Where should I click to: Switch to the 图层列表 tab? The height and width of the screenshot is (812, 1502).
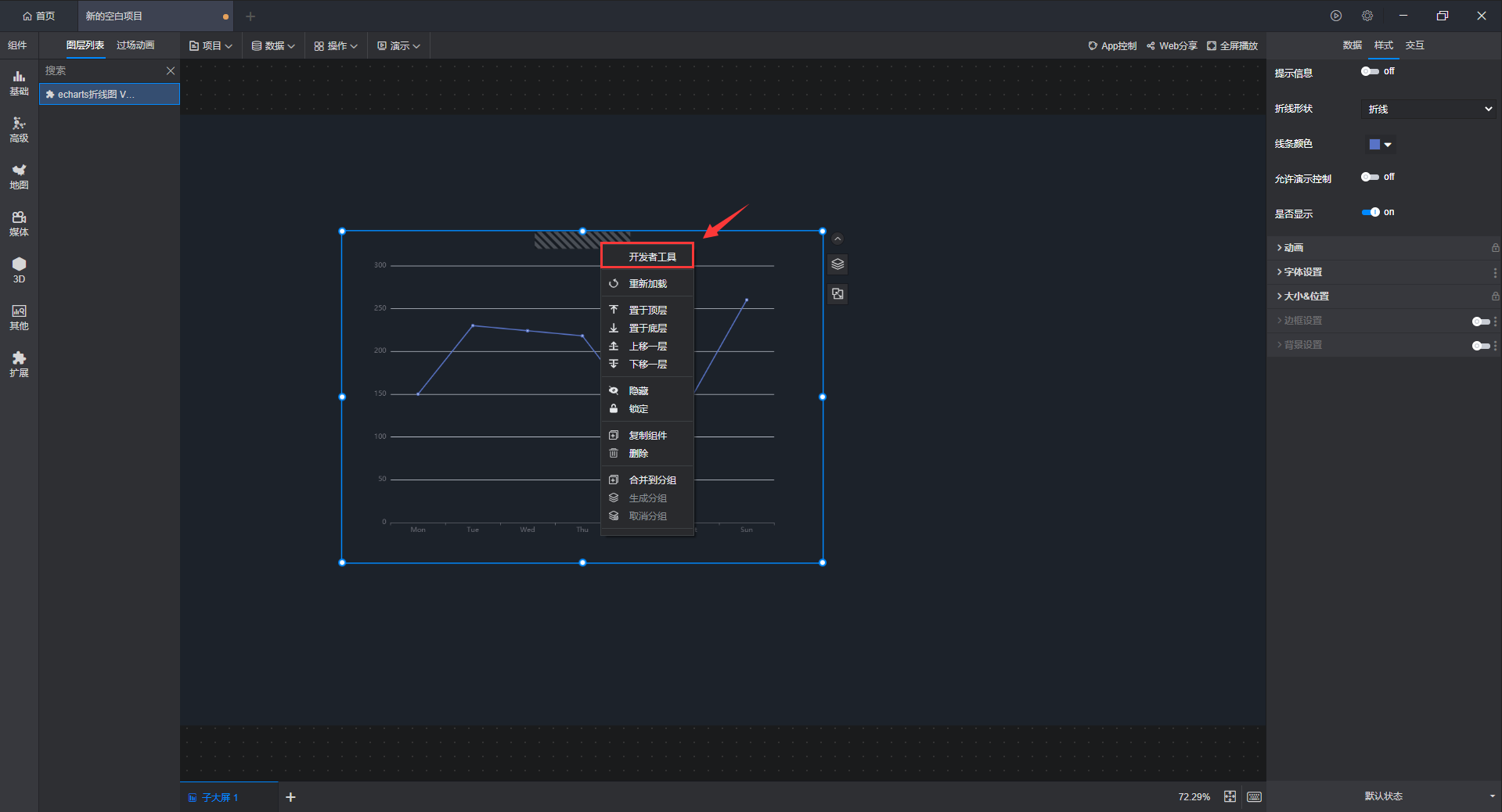pos(85,45)
